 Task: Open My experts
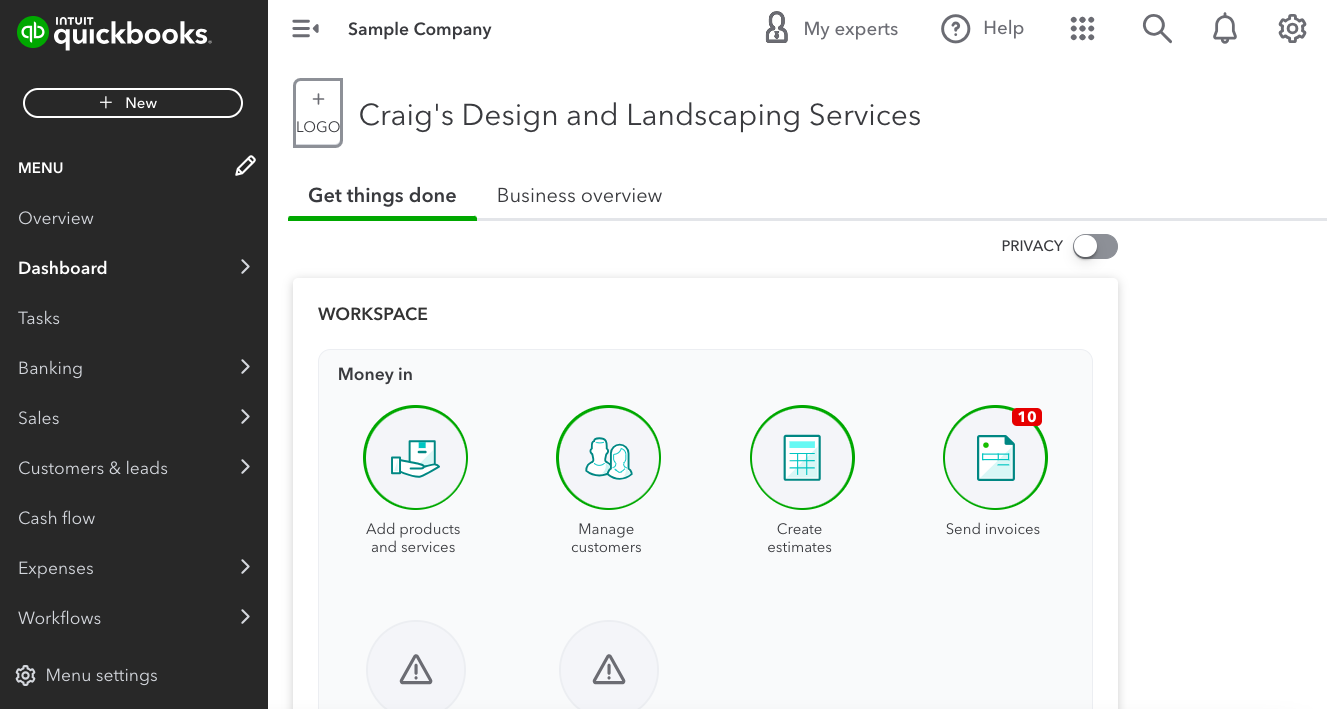click(831, 29)
